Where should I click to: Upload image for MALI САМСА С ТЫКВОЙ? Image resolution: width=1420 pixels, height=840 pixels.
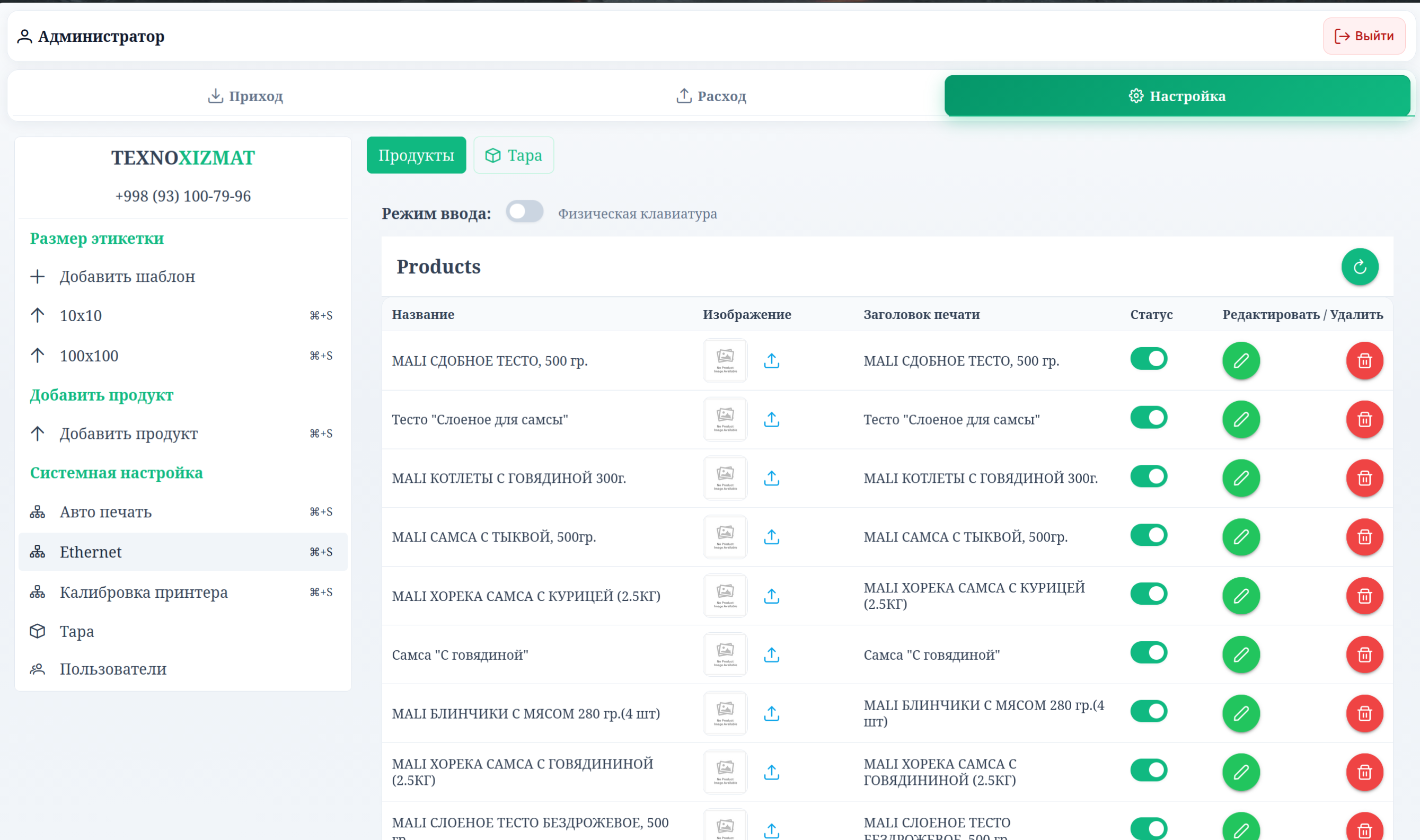771,537
